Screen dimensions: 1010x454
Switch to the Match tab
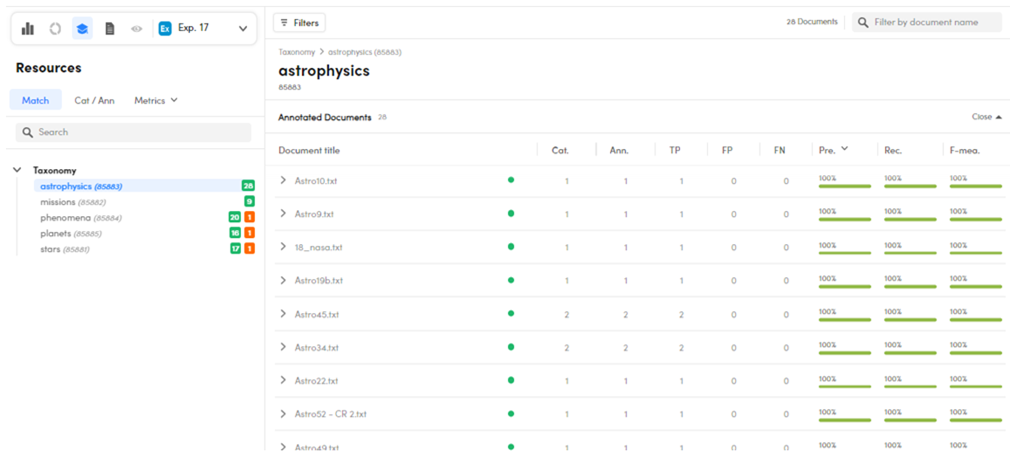coord(35,101)
